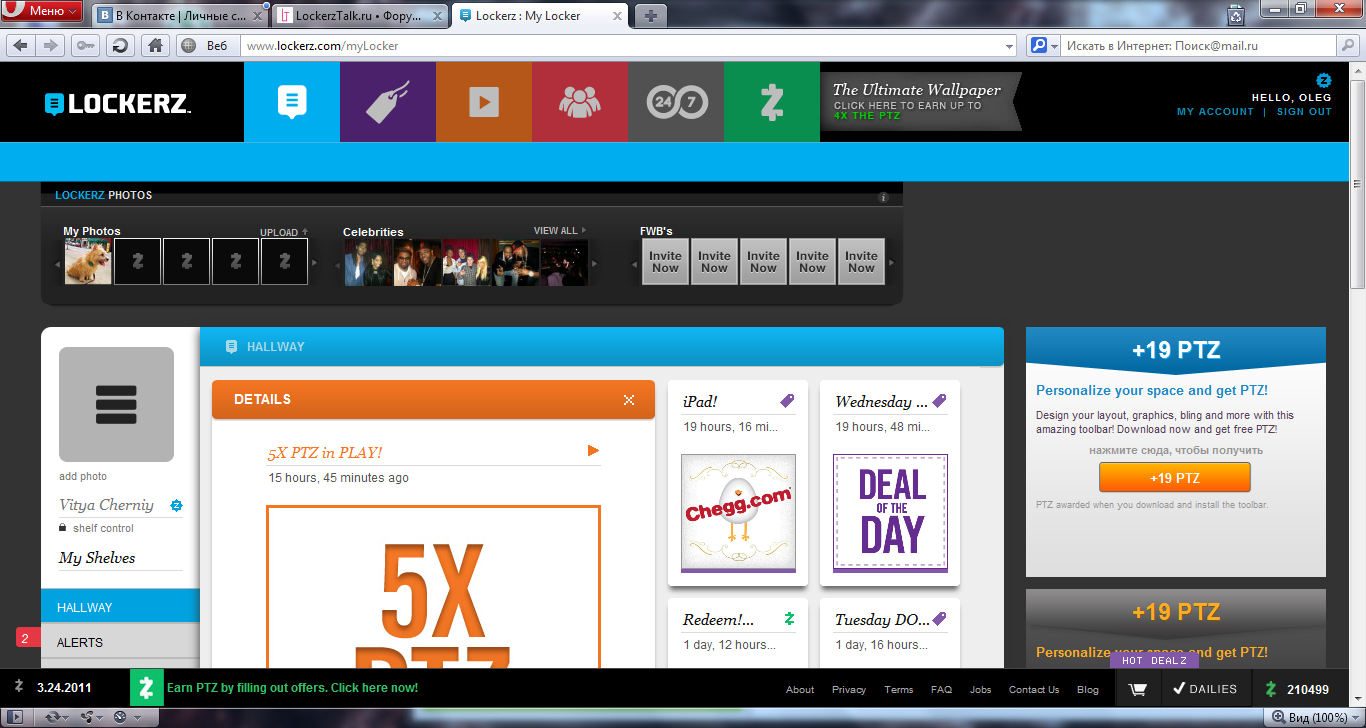The width and height of the screenshot is (1366, 728).
Task: Click the info icon on Lockerz Photos panel
Action: point(883,197)
